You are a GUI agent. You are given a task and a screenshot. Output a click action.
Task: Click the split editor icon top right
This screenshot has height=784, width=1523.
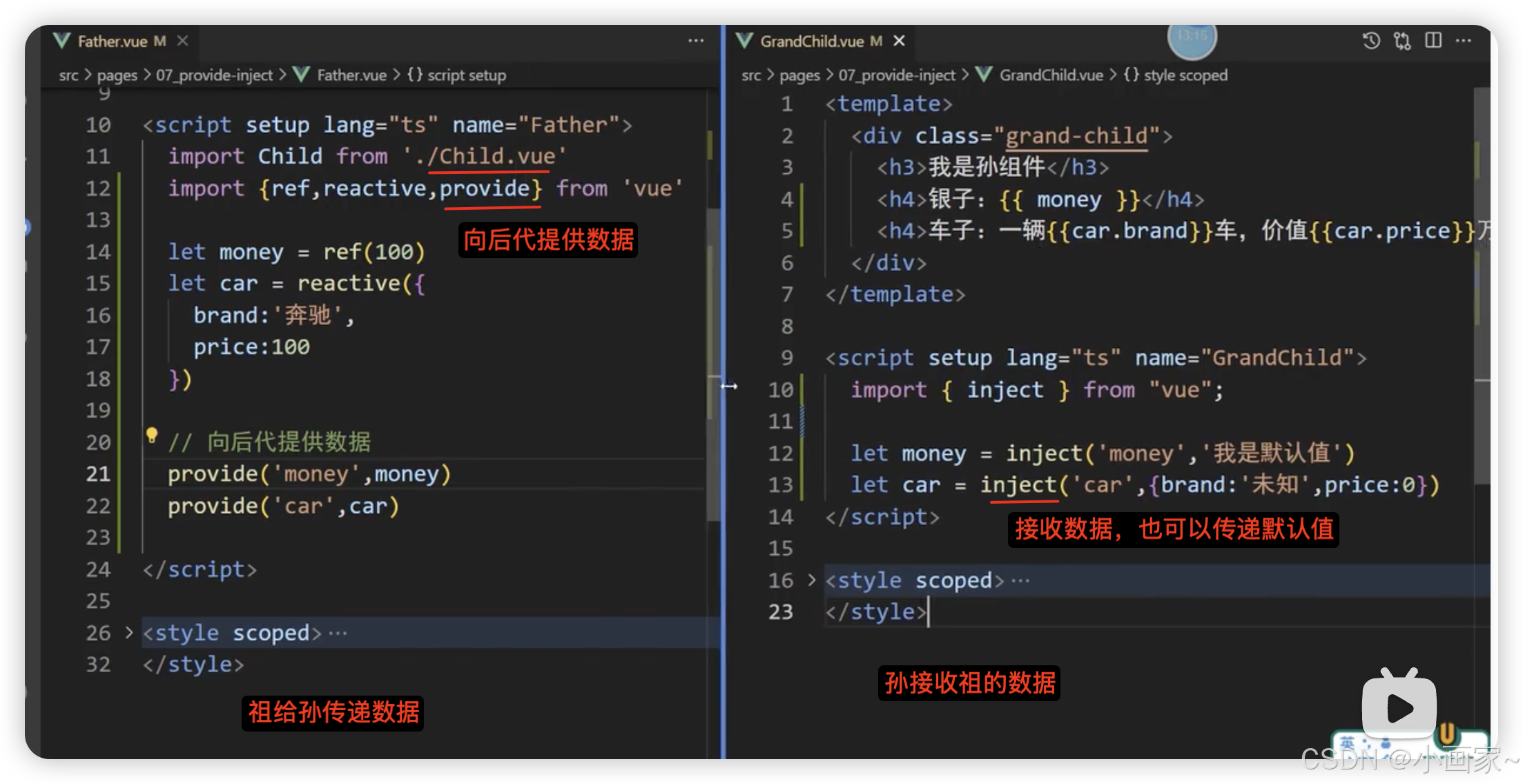coord(1433,41)
